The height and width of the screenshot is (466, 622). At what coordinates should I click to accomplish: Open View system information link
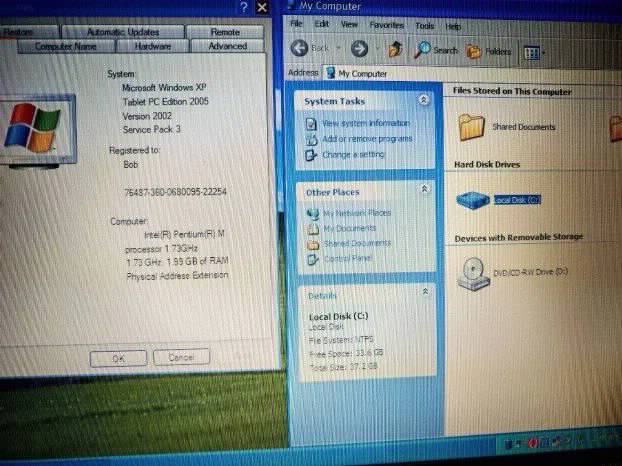366,123
